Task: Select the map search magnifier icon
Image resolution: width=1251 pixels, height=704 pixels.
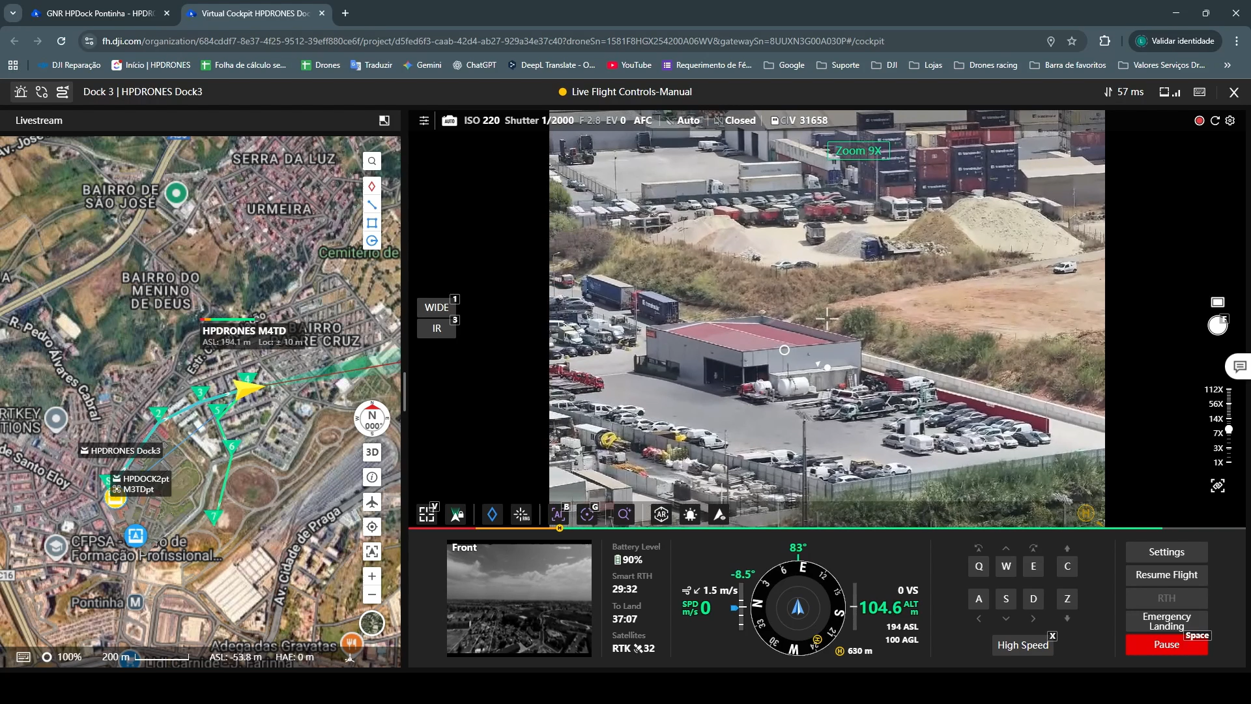Action: [372, 161]
